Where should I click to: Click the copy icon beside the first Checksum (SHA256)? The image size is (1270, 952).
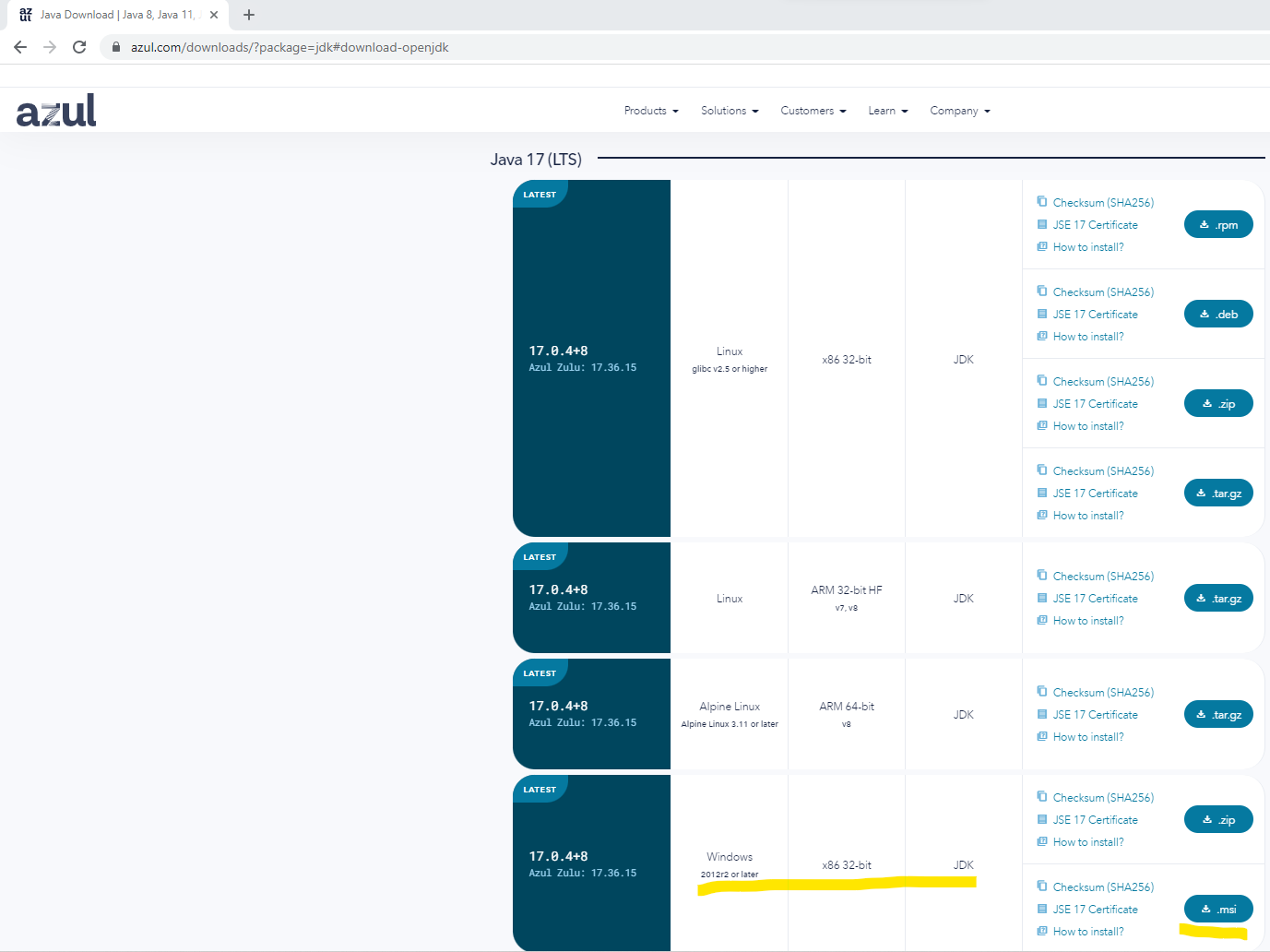pyautogui.click(x=1041, y=202)
